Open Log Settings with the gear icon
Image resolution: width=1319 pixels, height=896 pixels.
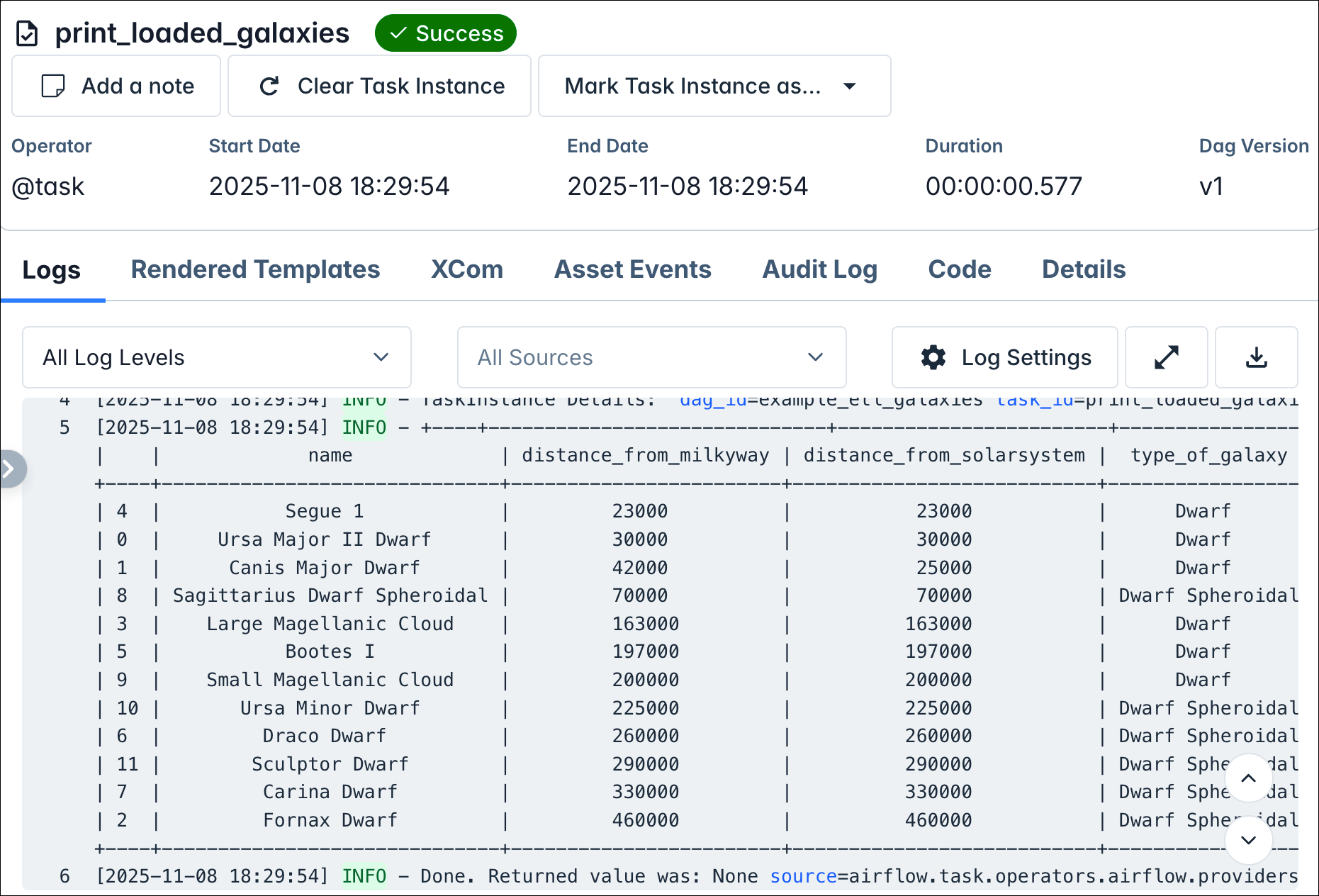pyautogui.click(x=1004, y=357)
